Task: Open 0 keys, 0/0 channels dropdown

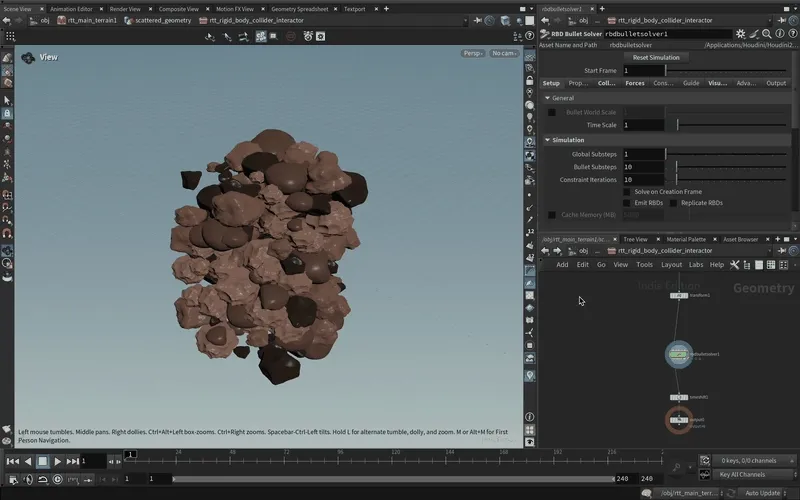Action: [x=755, y=461]
